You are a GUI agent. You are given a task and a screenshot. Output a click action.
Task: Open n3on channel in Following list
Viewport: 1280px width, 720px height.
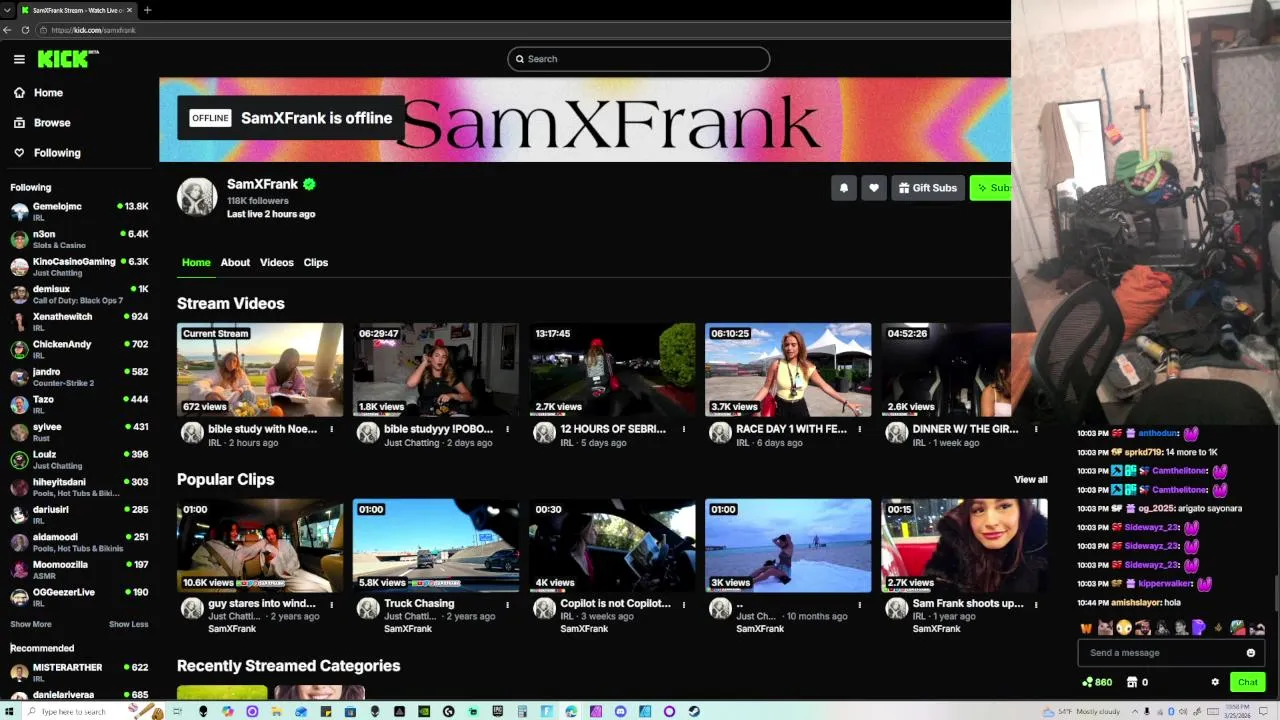79,239
